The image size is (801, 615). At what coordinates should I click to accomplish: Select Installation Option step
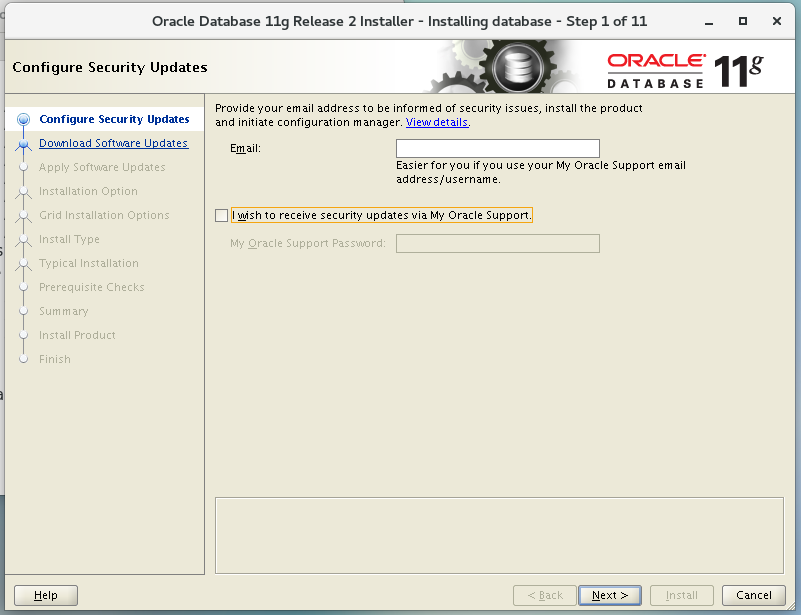click(88, 192)
